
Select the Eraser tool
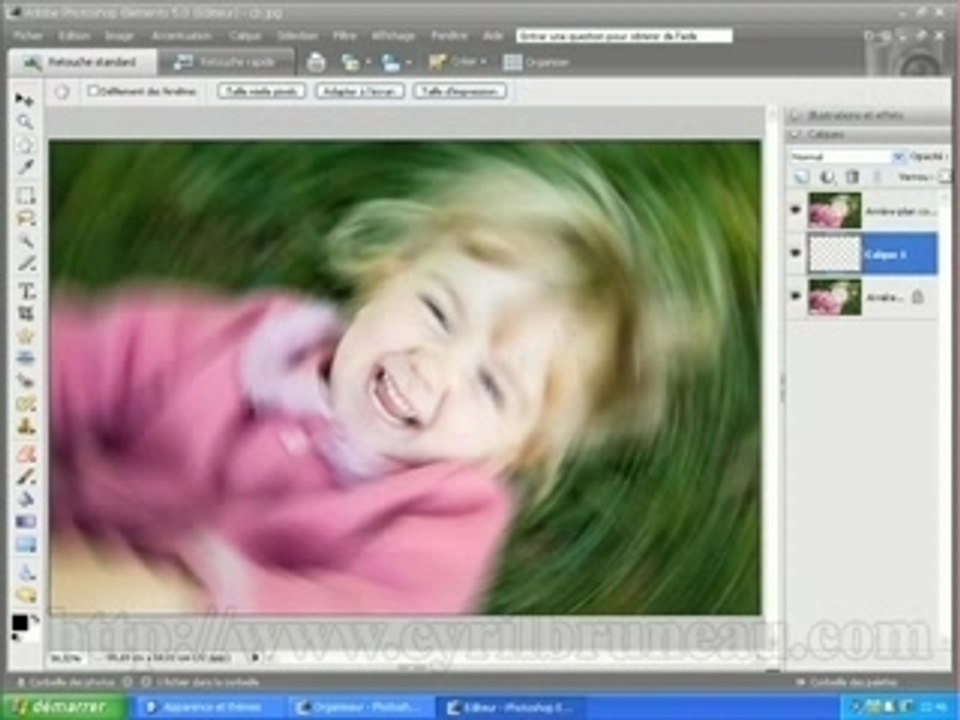click(26, 454)
